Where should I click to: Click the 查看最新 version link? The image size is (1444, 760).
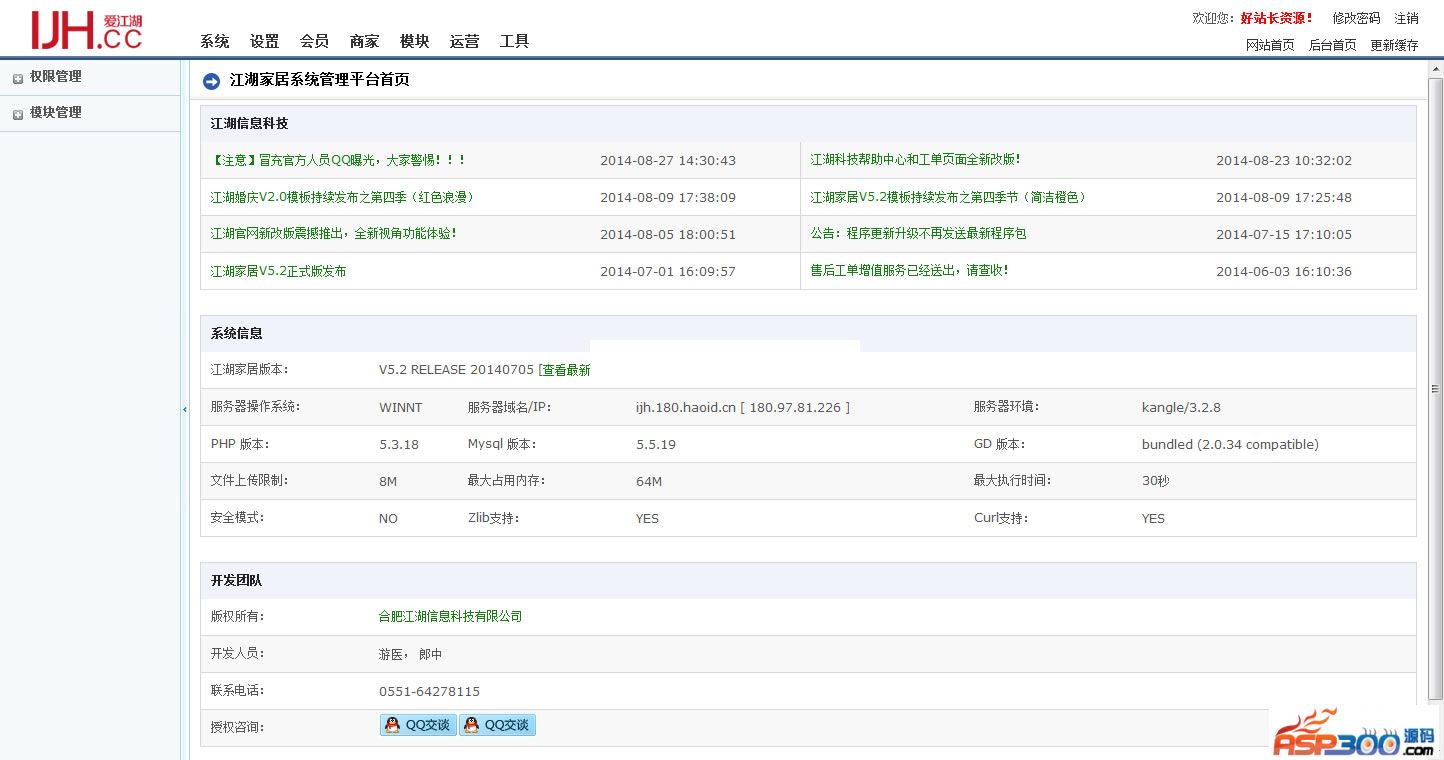pos(565,370)
